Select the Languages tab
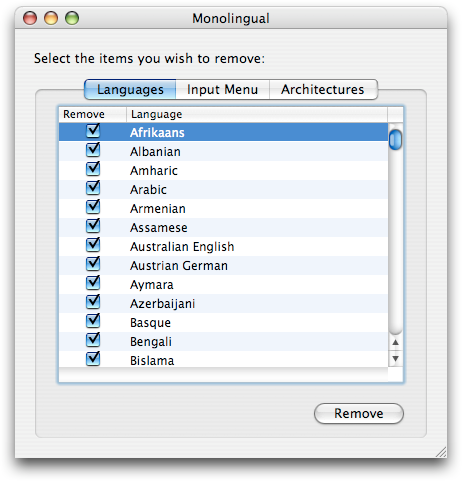This screenshot has height=481, width=462. click(130, 89)
